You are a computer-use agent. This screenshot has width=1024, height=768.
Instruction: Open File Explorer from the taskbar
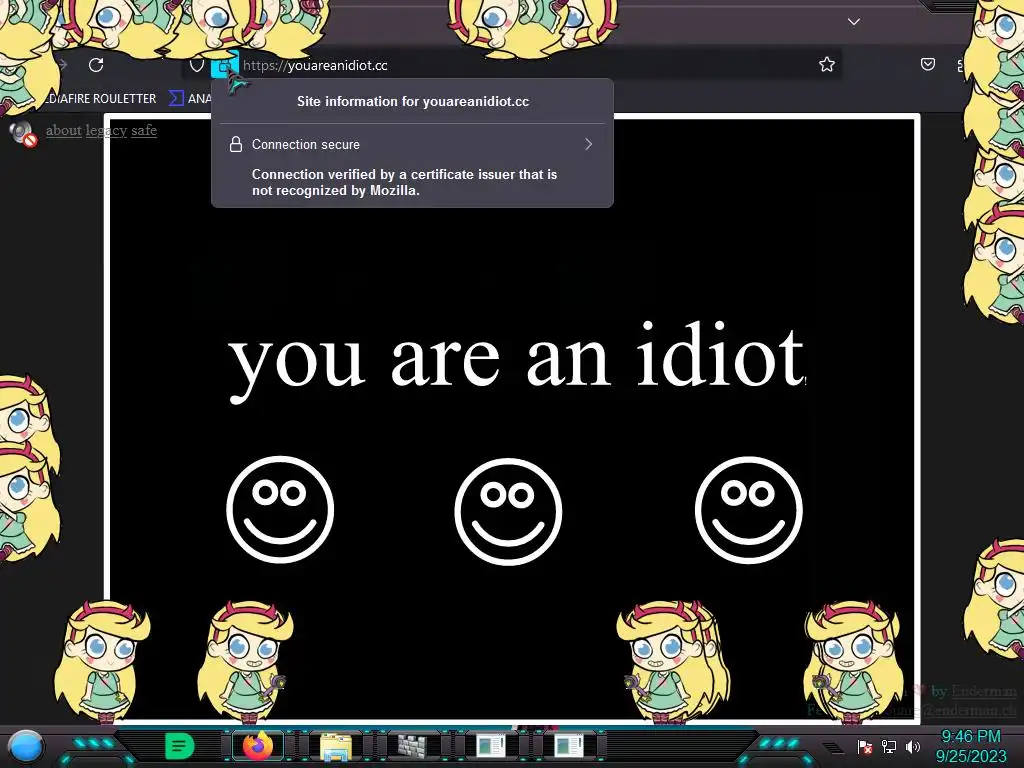(336, 746)
